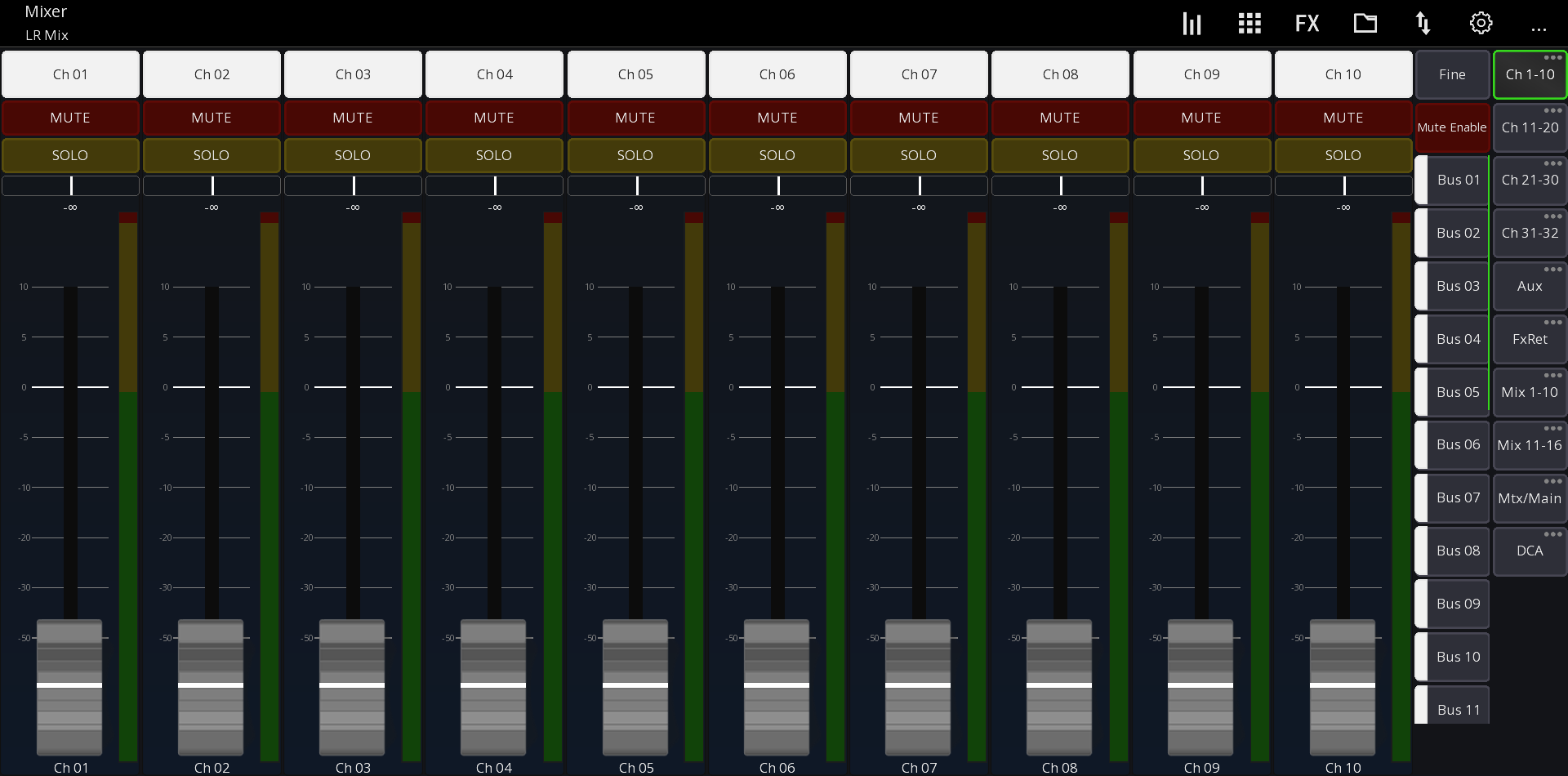This screenshot has width=1568, height=776.
Task: Enable Fine fader mode
Action: coord(1453,74)
